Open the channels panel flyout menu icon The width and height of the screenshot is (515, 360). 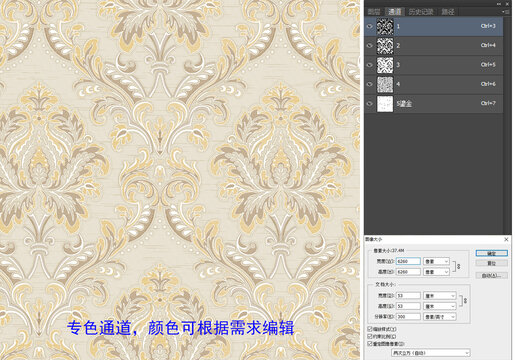(506, 12)
